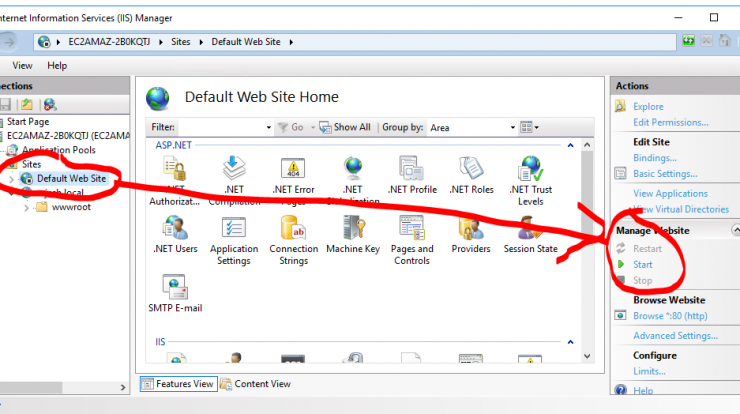
Task: Collapse the ASP.NET group section
Action: tap(570, 145)
